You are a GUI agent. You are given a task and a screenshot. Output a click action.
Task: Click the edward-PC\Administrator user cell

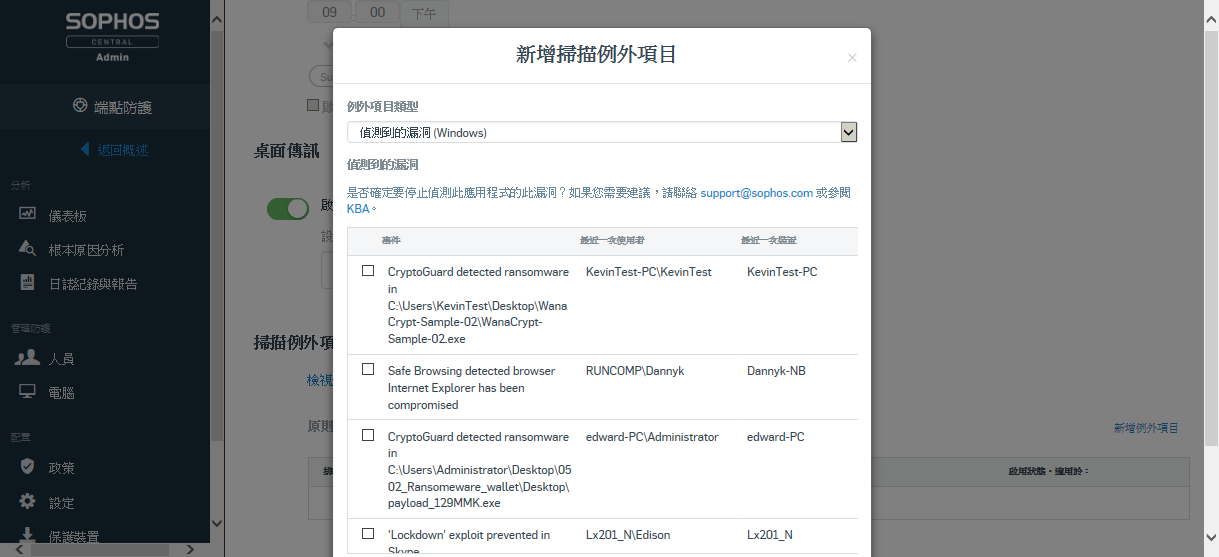pyautogui.click(x=652, y=437)
